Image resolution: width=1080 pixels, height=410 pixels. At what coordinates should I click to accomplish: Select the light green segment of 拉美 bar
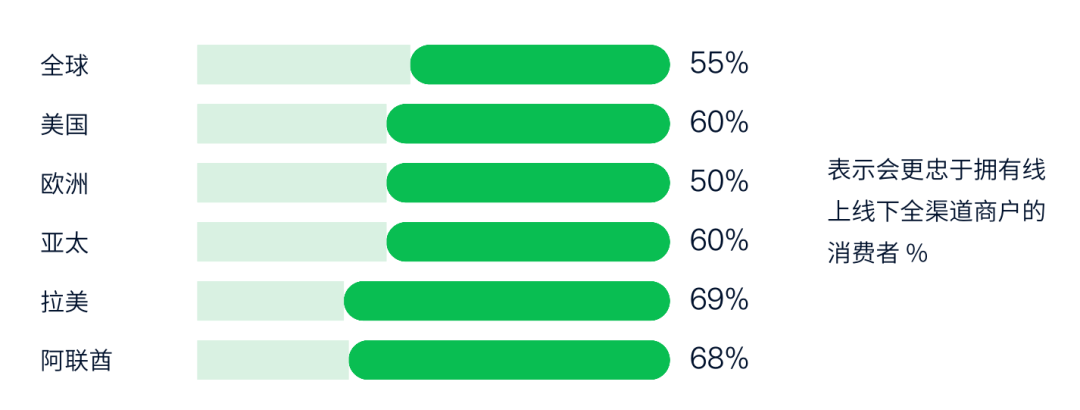(270, 301)
